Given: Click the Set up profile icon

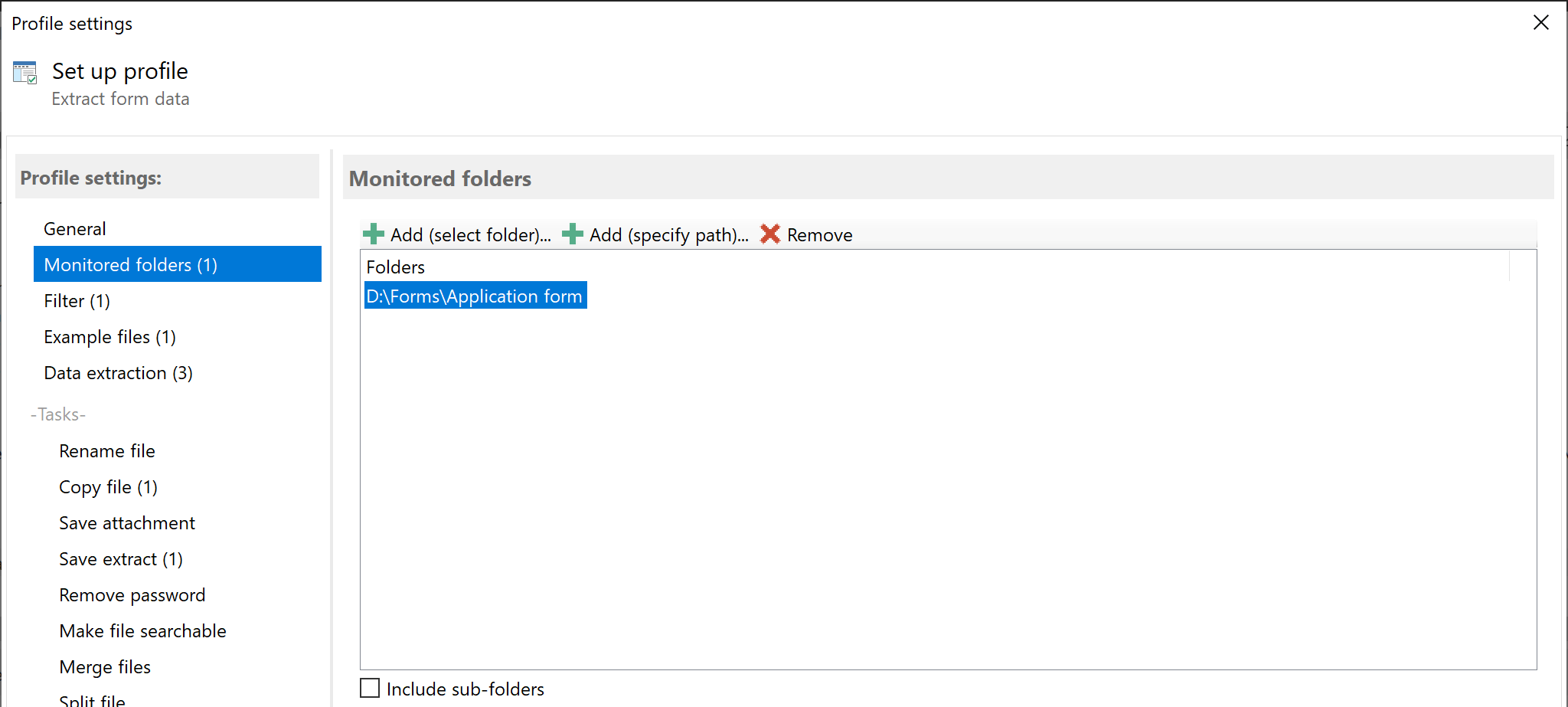Looking at the screenshot, I should (x=25, y=72).
